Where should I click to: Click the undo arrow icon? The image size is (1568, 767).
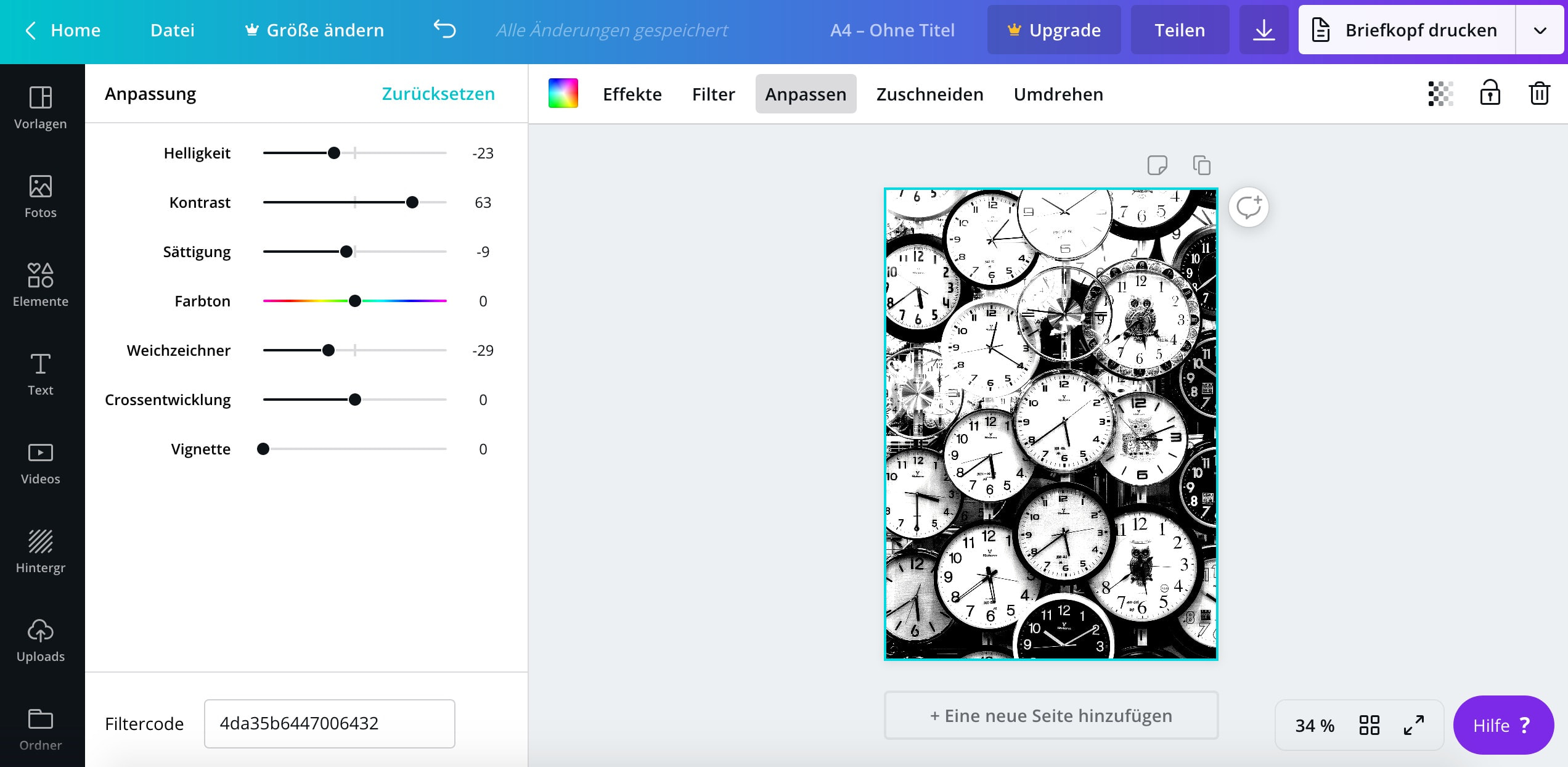point(444,29)
